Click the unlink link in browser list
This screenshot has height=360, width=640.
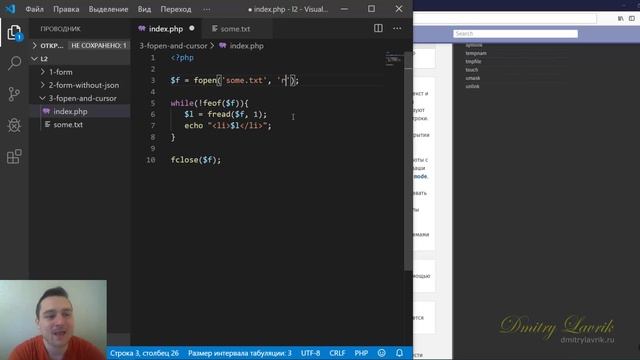(x=472, y=86)
